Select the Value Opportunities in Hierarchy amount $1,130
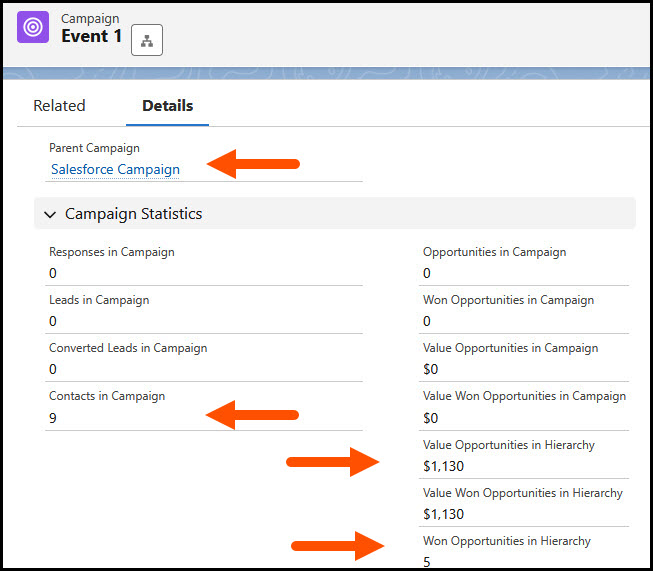Image resolution: width=653 pixels, height=571 pixels. (x=444, y=466)
